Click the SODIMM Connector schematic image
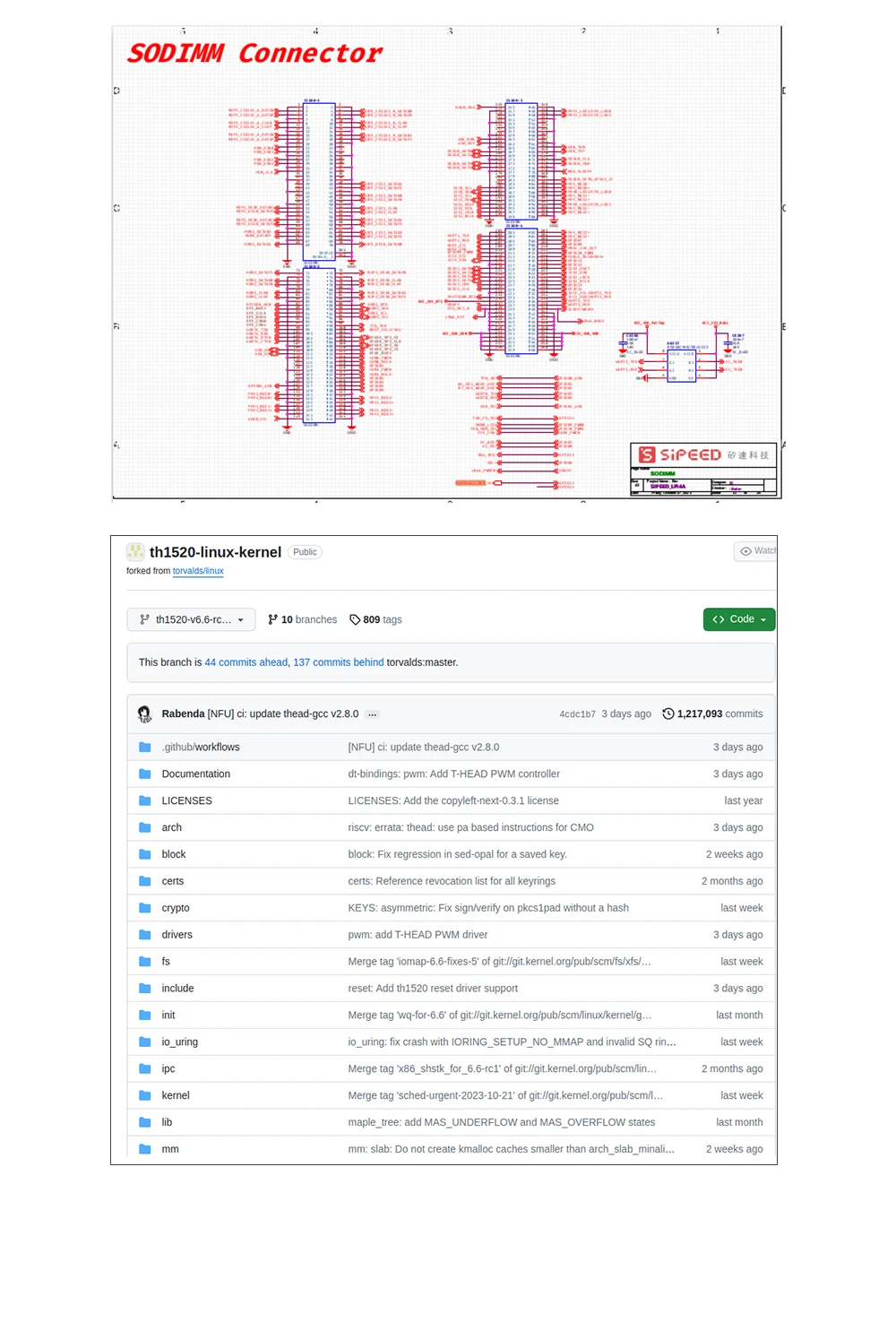Viewport: 896px width, 1331px height. coord(446,262)
